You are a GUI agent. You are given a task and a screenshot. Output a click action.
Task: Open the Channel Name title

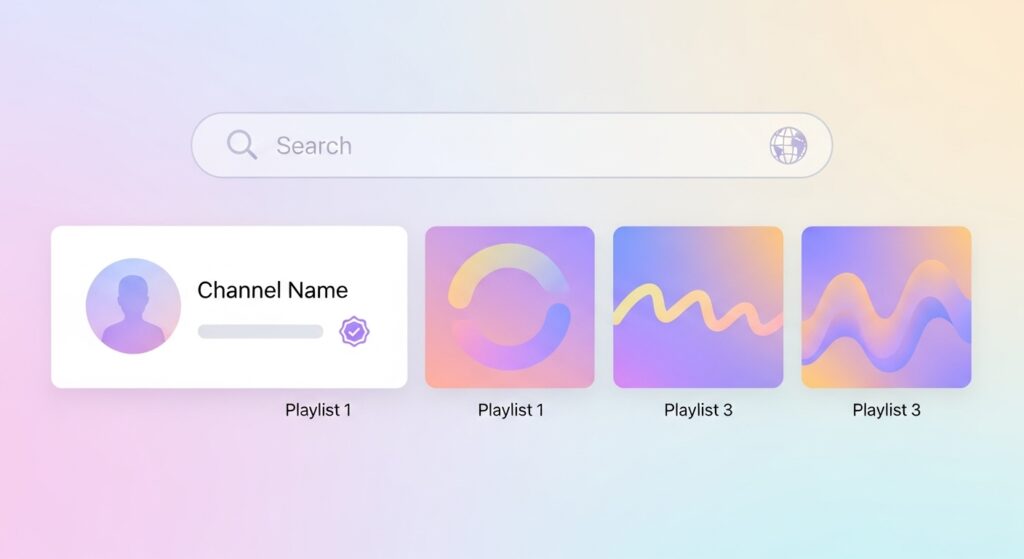[272, 290]
